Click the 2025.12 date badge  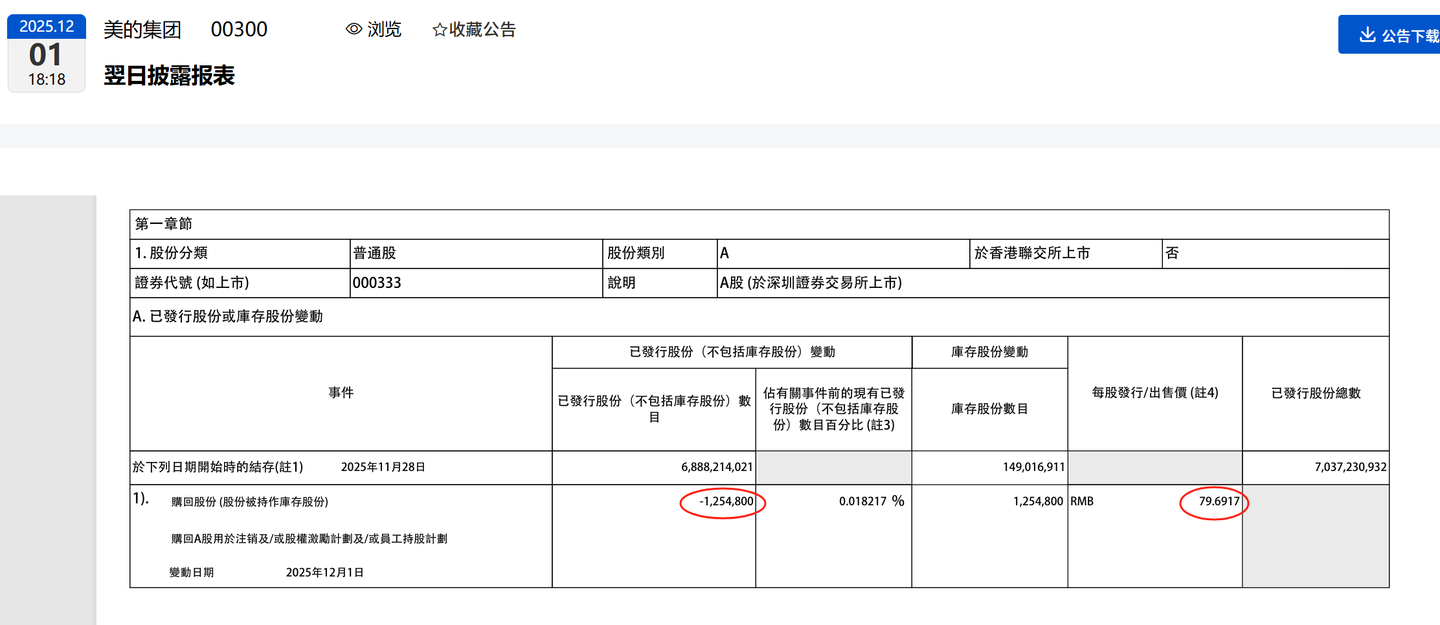[x=46, y=26]
